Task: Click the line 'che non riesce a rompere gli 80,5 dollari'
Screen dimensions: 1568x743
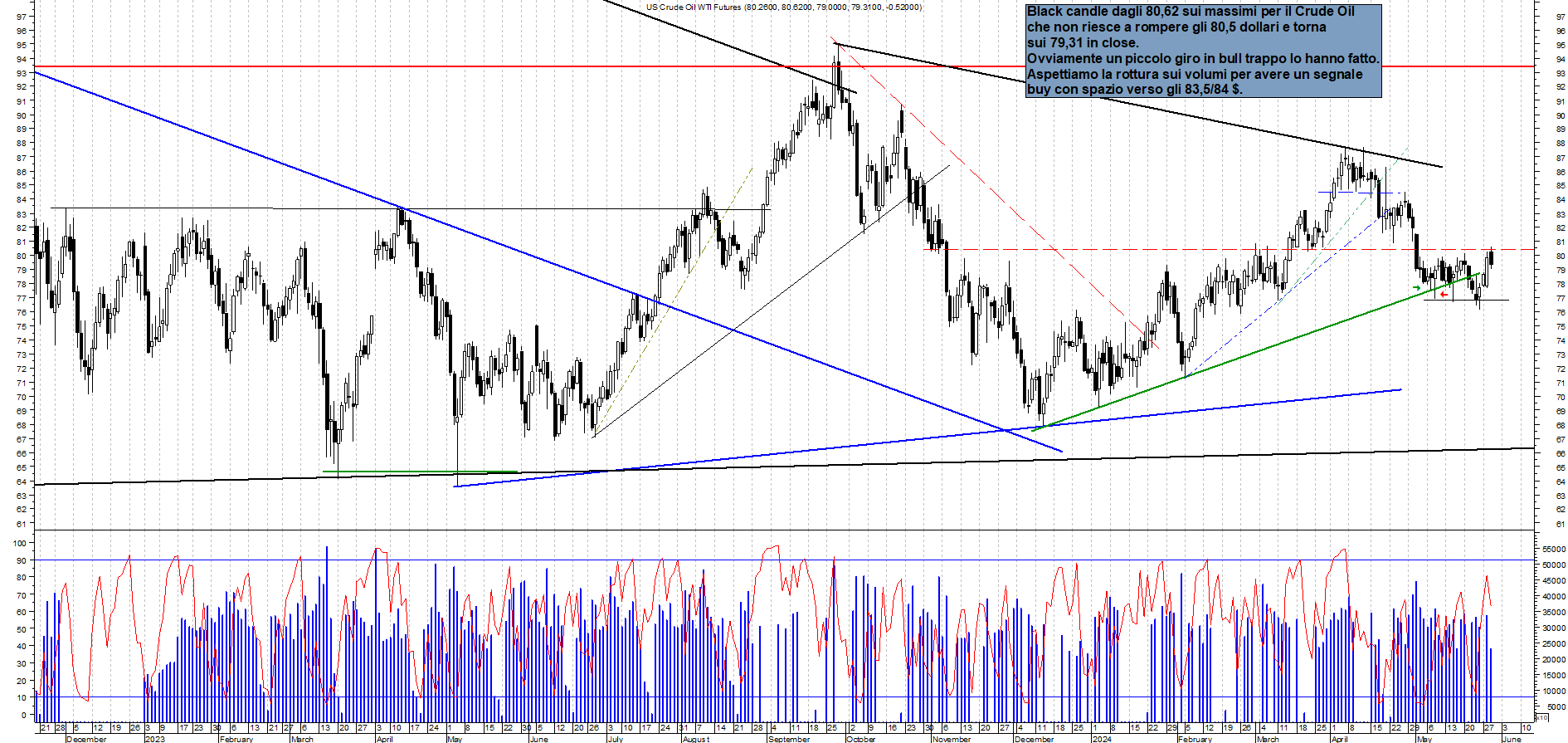Action: (1176, 27)
